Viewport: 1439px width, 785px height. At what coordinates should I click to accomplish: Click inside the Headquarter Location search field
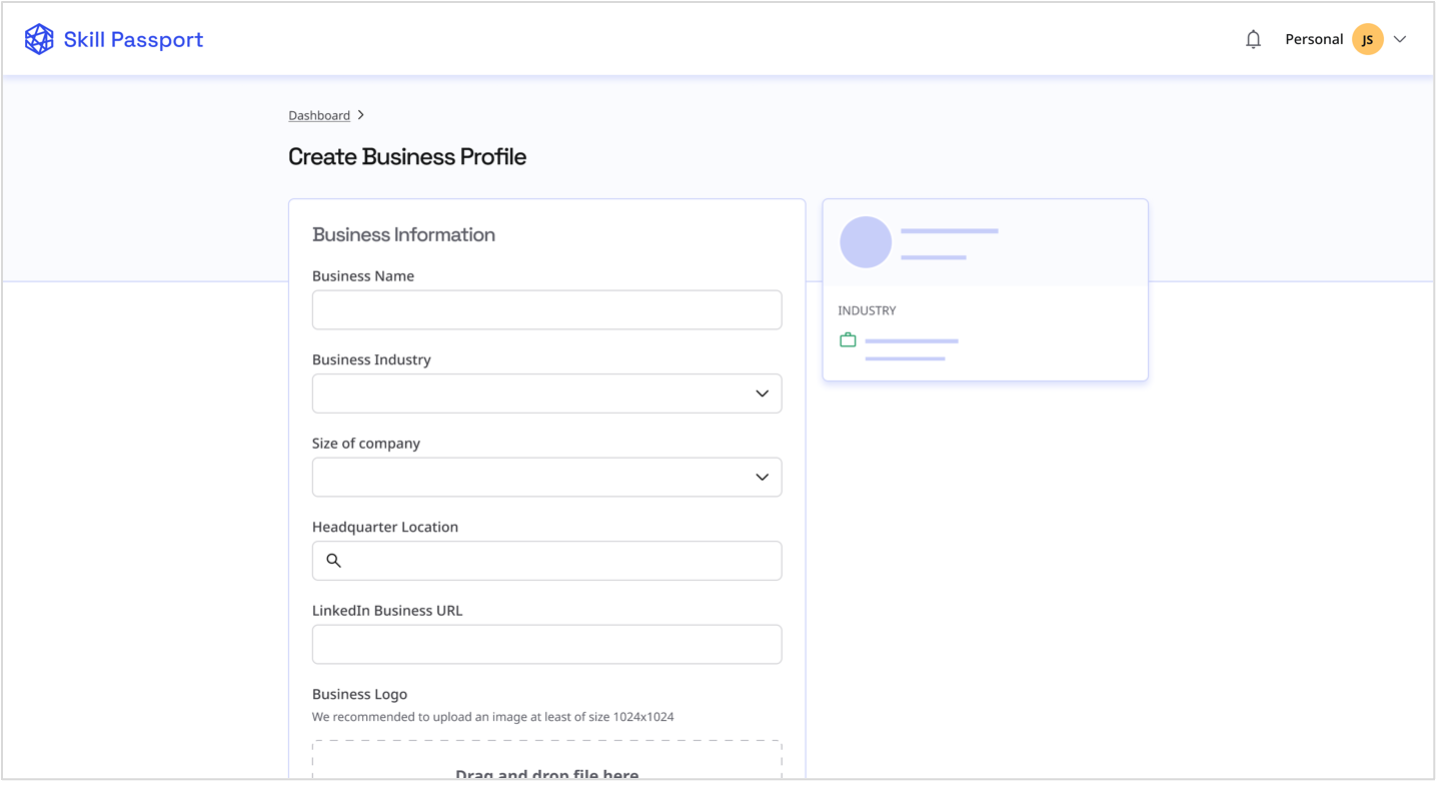click(560, 561)
